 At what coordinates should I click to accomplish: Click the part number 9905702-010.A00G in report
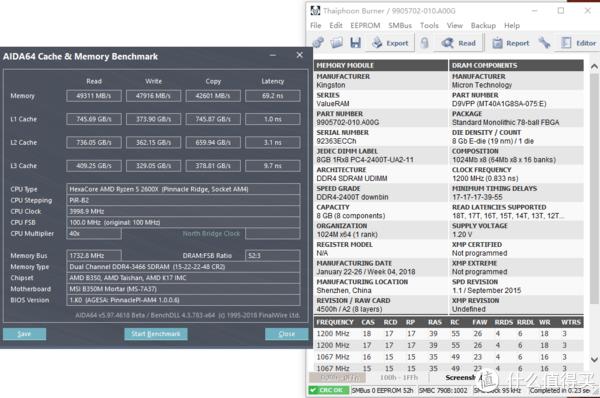point(347,122)
